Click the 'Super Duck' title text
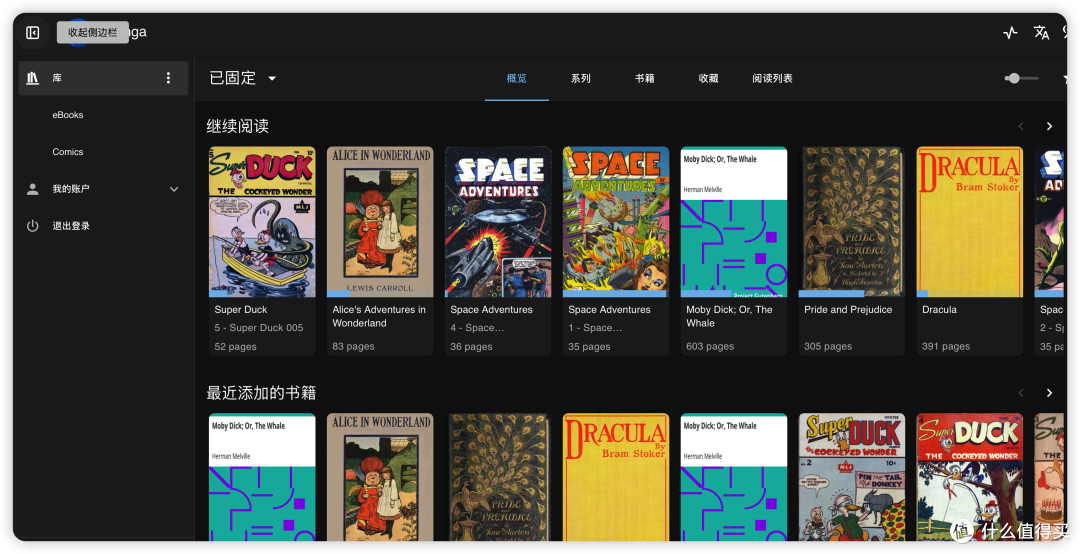This screenshot has height=554, width=1080. [x=240, y=309]
